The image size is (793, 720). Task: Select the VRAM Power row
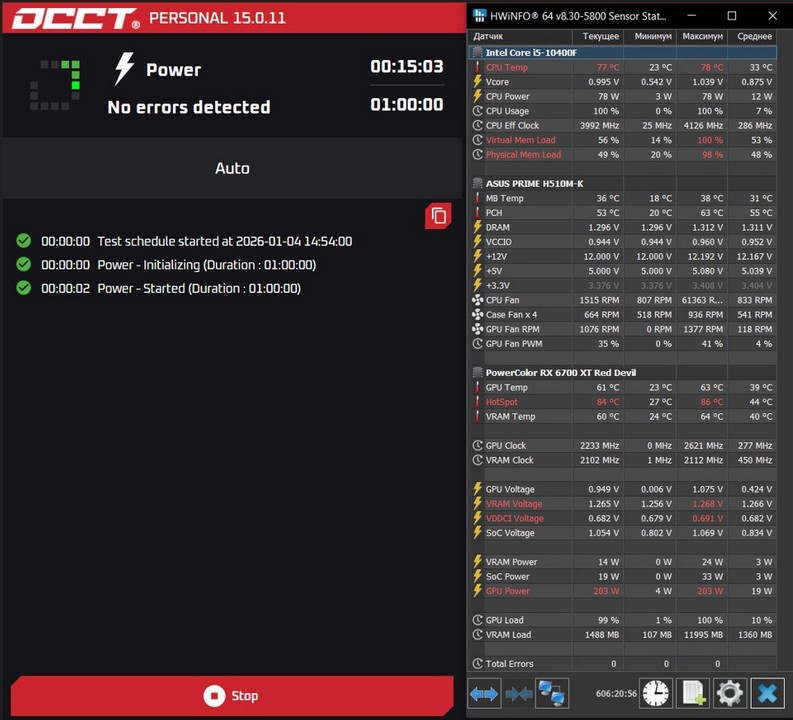click(623, 562)
